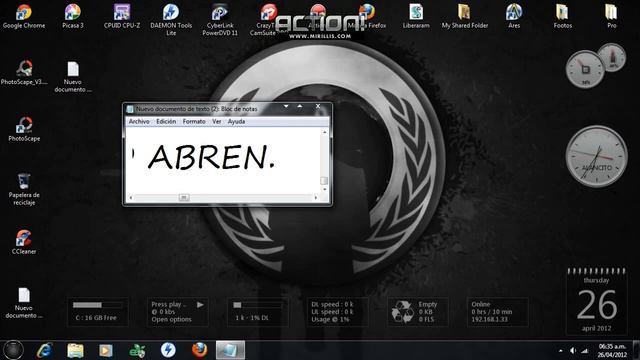The height and width of the screenshot is (360, 640).
Task: Open the Archivo menu in Notepad
Action: [139, 121]
